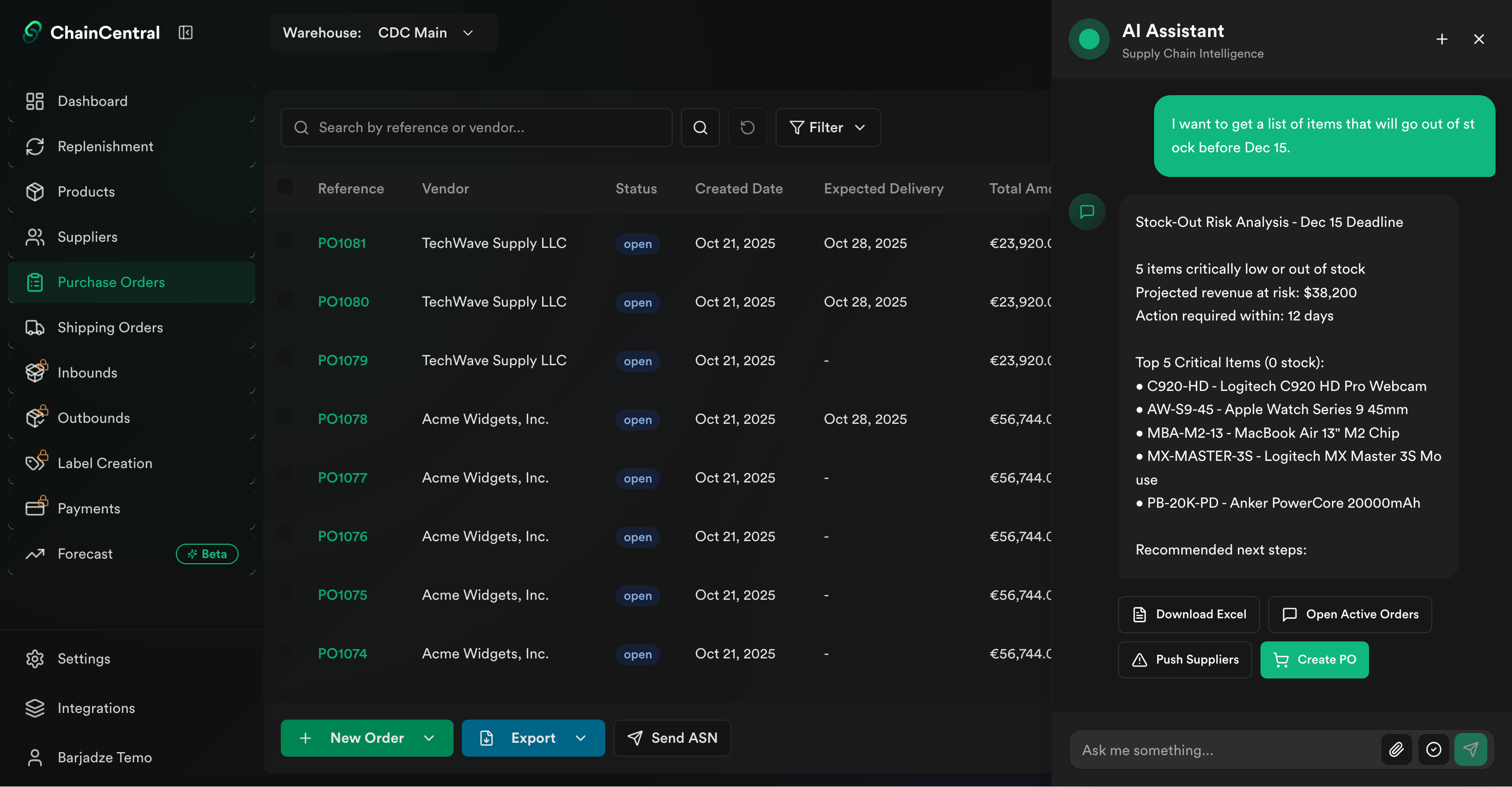Click the green status indicator on AI Assistant avatar
The height and width of the screenshot is (787, 1512).
click(x=1089, y=39)
